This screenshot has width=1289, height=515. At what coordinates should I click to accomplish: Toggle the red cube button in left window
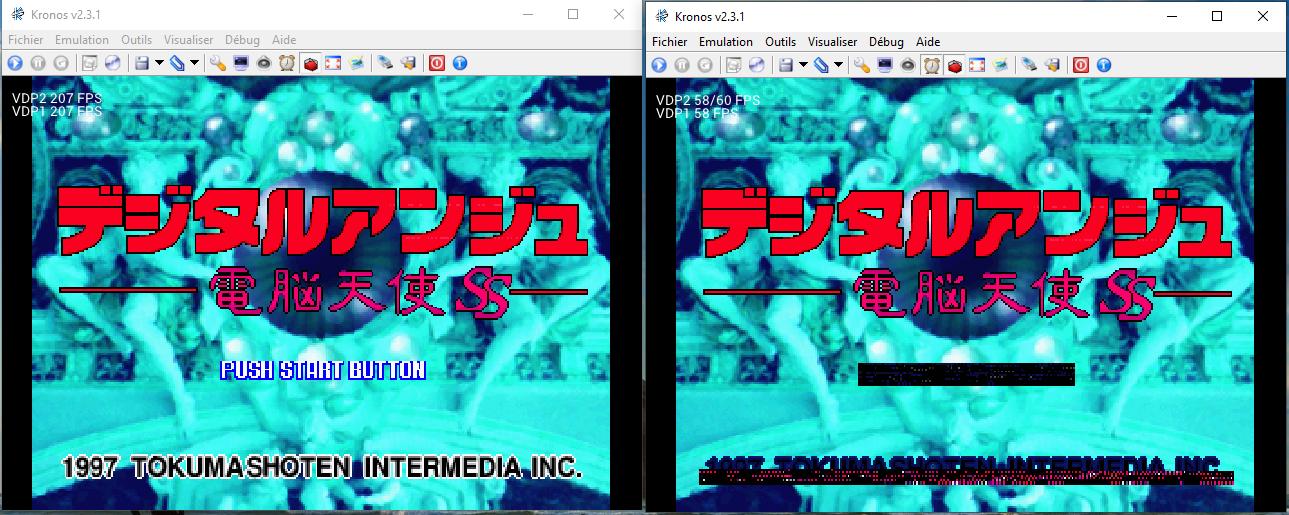310,63
